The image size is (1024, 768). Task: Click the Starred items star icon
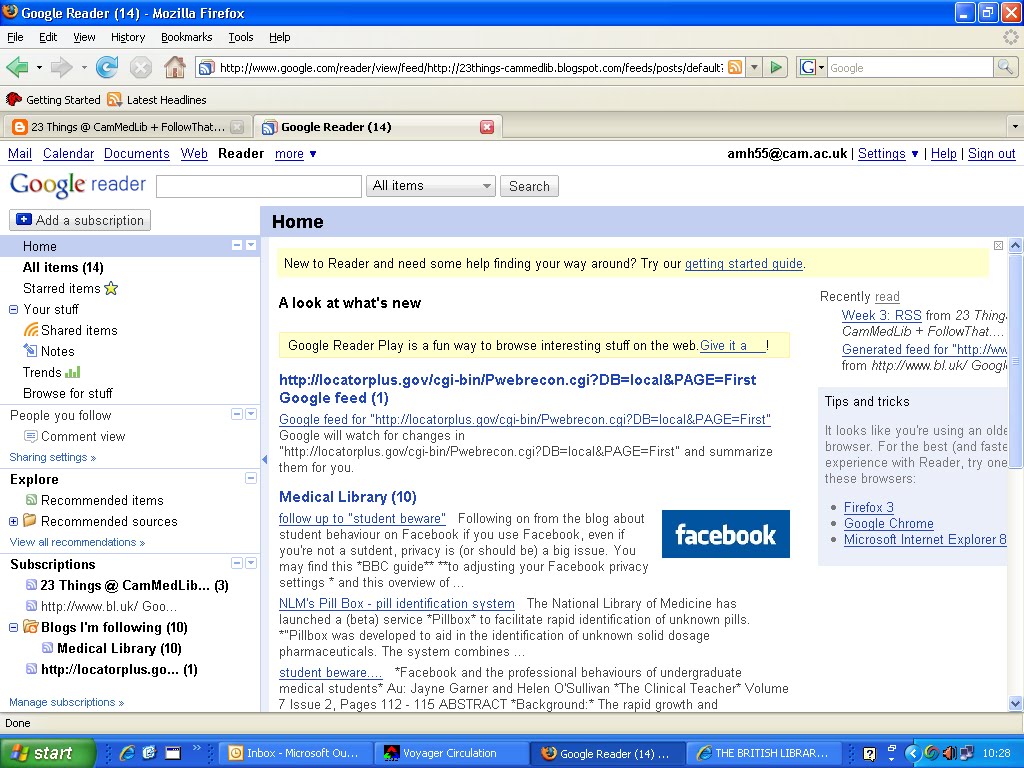point(111,288)
